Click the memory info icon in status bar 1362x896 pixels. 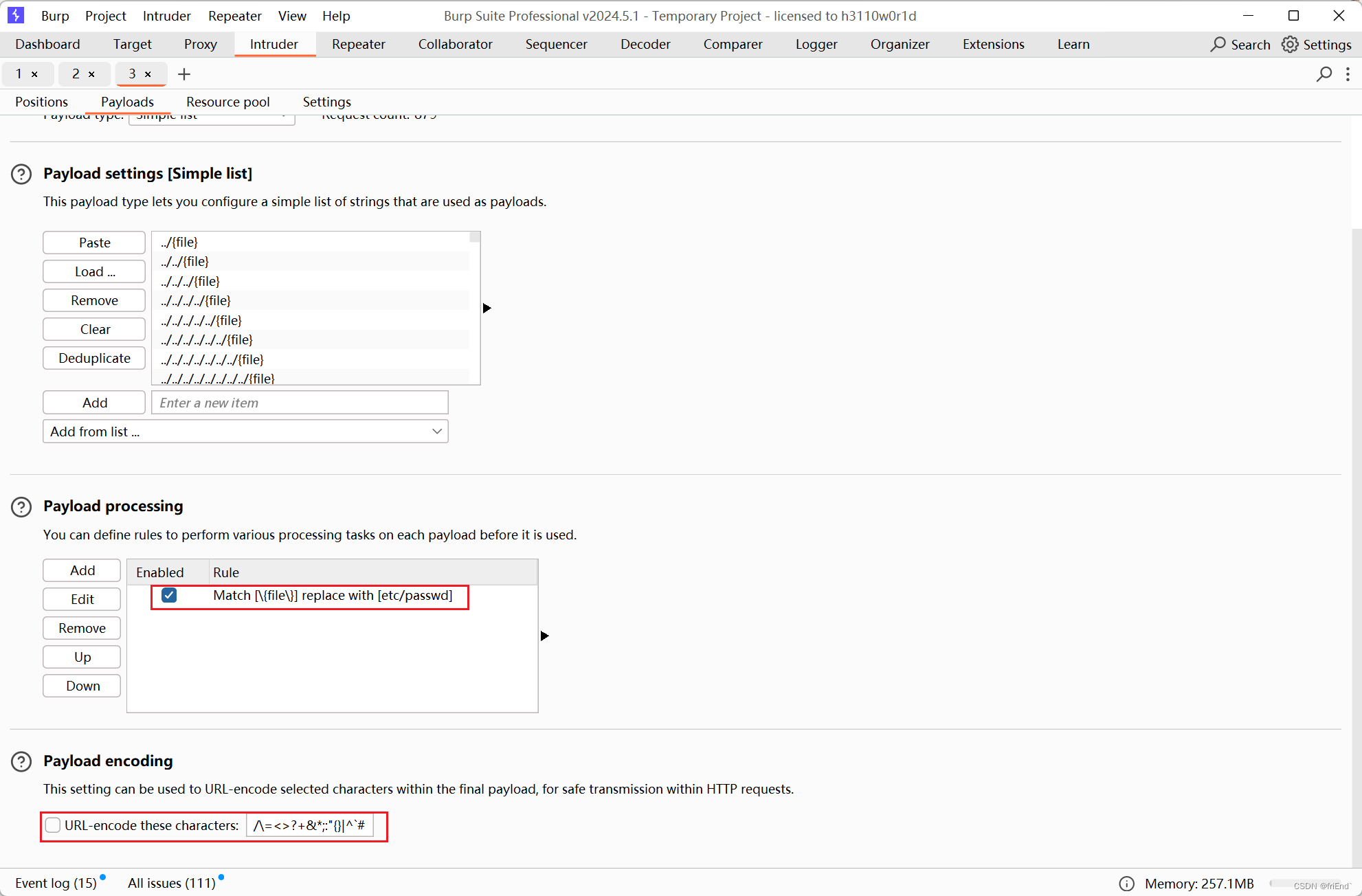coord(1126,884)
